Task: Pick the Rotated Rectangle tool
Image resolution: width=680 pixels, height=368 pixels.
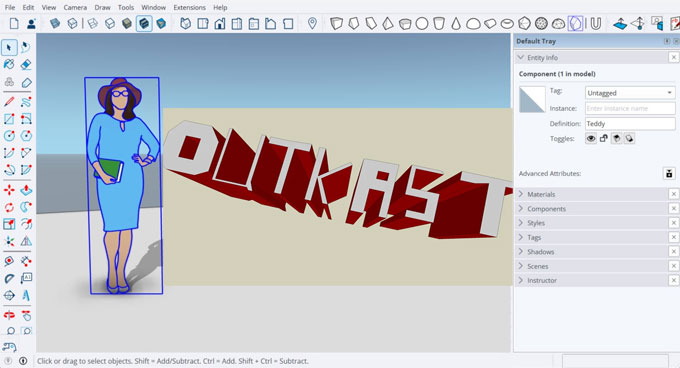Action: (26, 119)
